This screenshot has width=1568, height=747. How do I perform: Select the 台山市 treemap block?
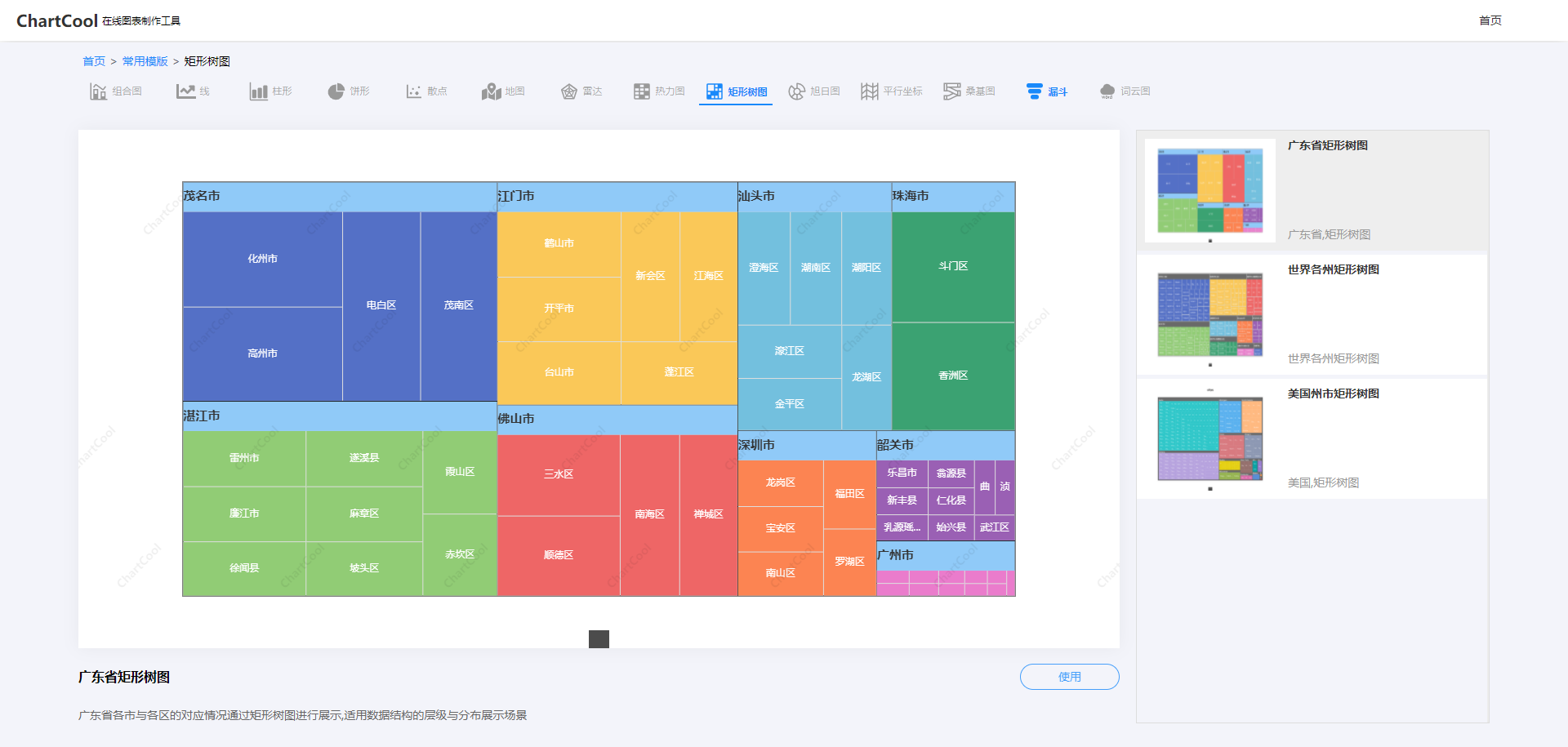click(x=559, y=372)
